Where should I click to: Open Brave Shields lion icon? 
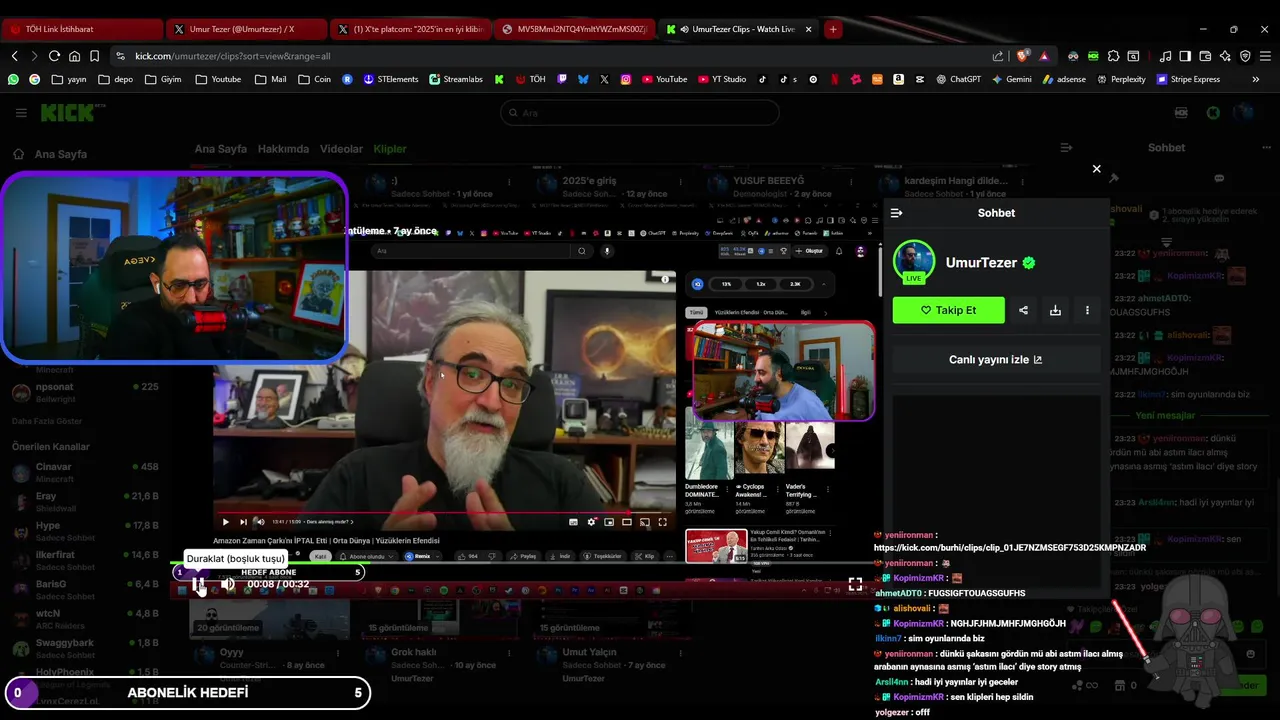coord(1022,56)
